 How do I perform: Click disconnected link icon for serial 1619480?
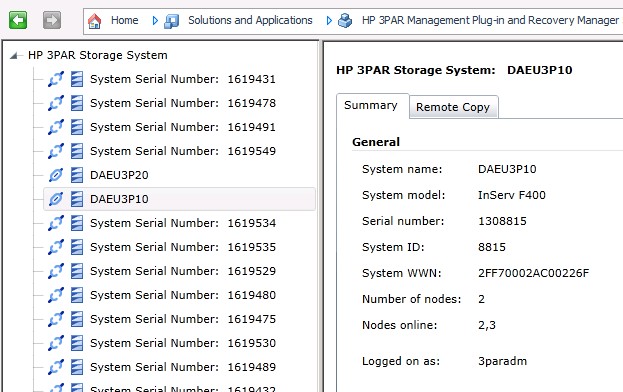[56, 295]
